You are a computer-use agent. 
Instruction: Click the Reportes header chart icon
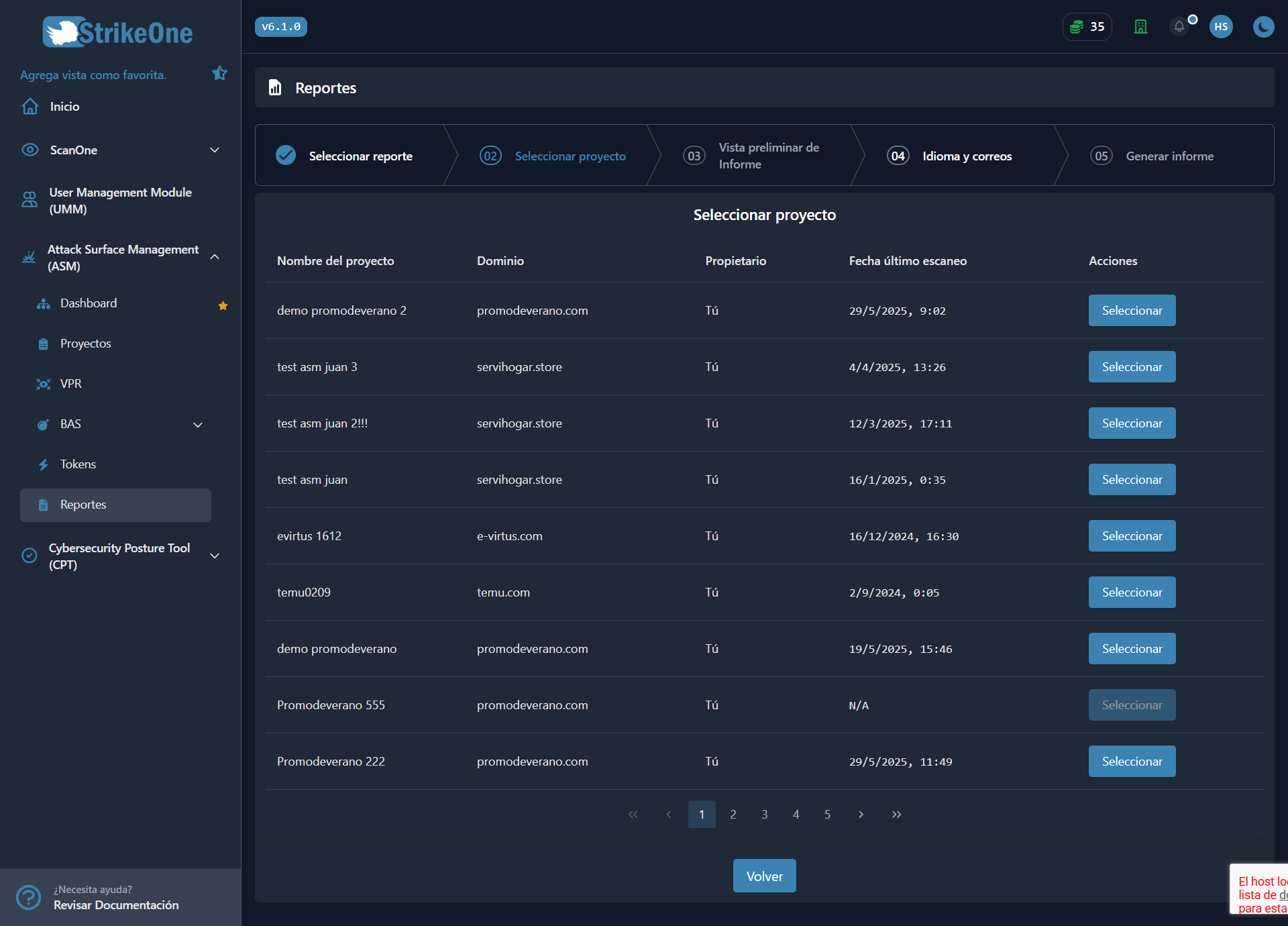click(x=275, y=87)
